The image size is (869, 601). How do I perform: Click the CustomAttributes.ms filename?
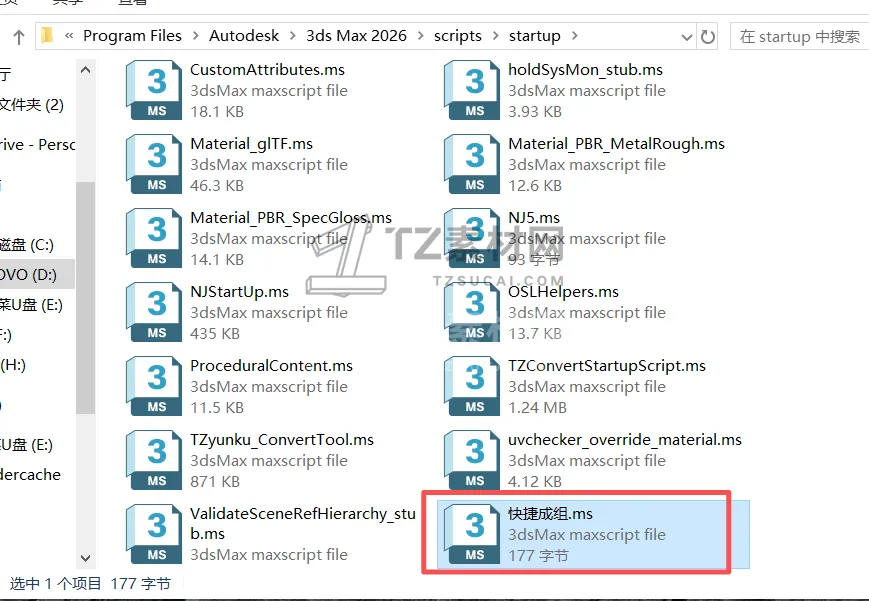(267, 70)
